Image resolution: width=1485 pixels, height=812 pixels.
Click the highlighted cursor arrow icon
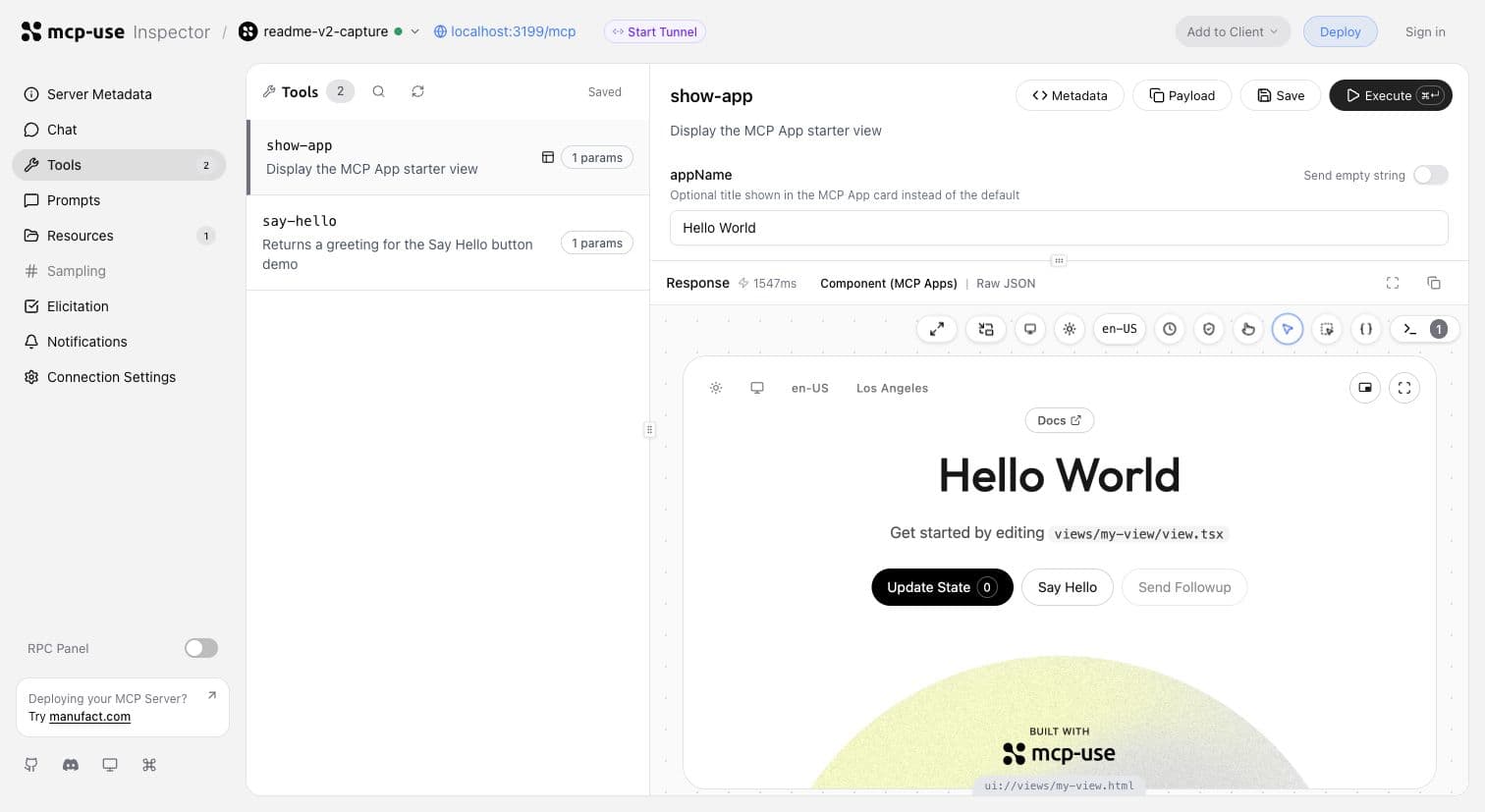coord(1288,329)
